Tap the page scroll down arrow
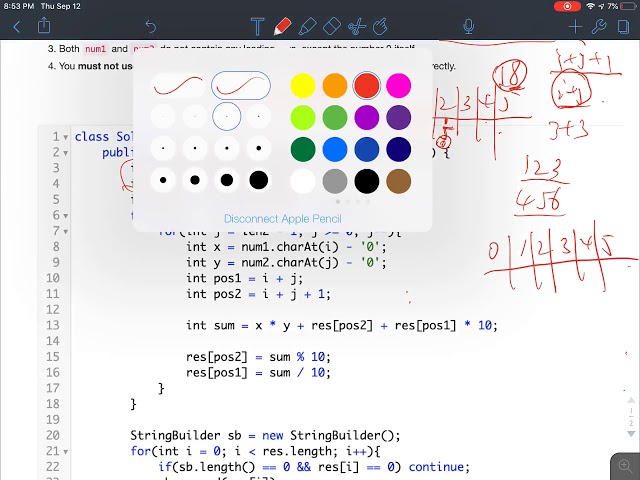Image resolution: width=640 pixels, height=480 pixels. pos(631,434)
